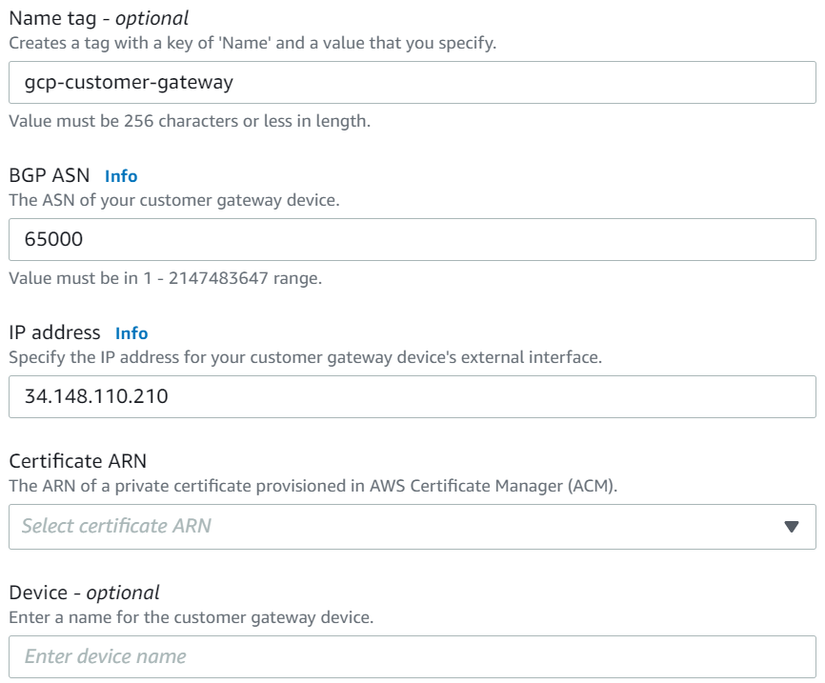Click the ASN of customer gateway description
825x683 pixels.
[174, 200]
